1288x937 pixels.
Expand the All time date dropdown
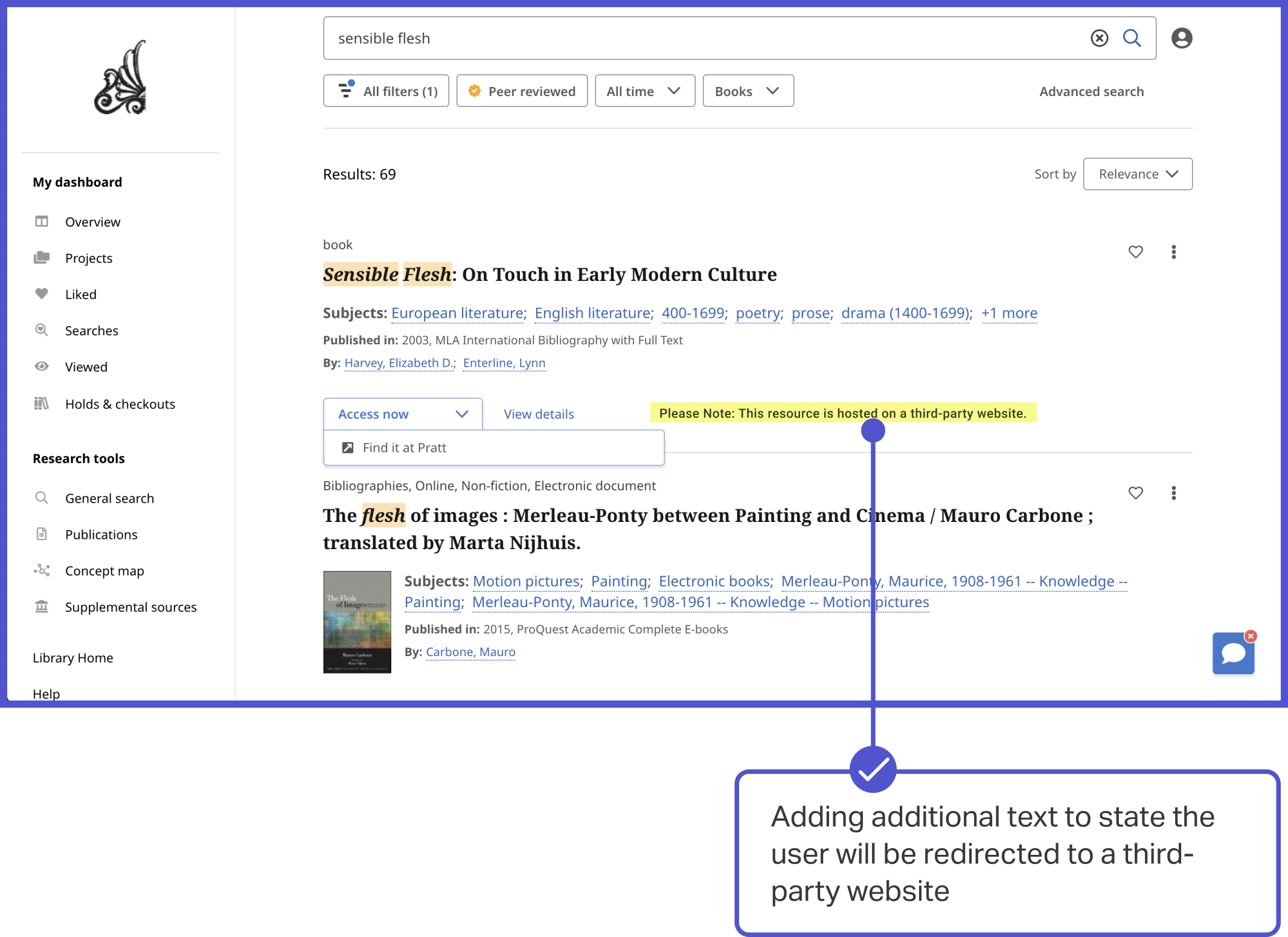click(644, 91)
